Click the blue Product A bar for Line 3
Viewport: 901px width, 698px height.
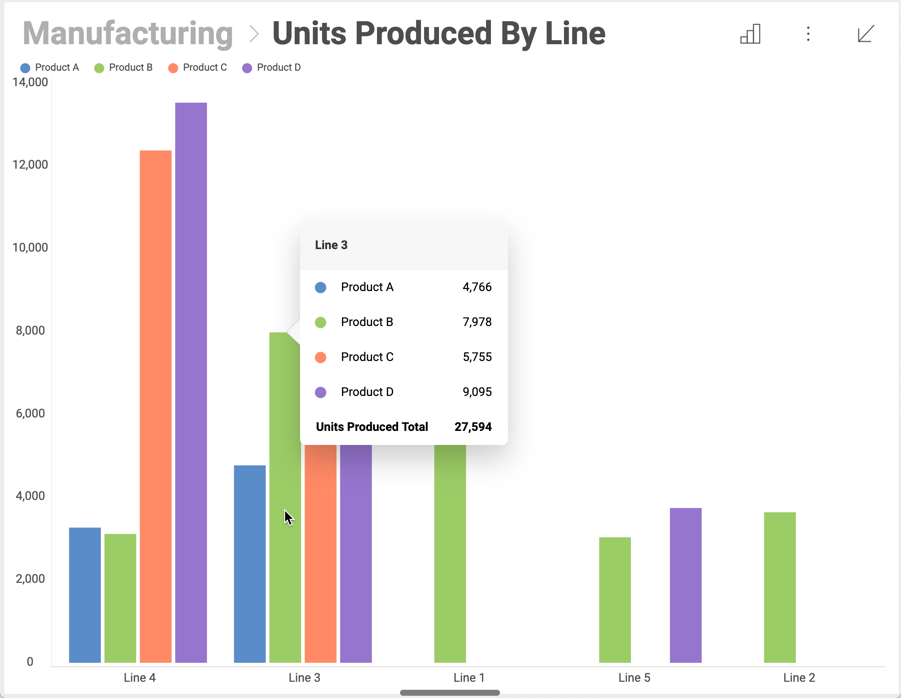pyautogui.click(x=249, y=563)
